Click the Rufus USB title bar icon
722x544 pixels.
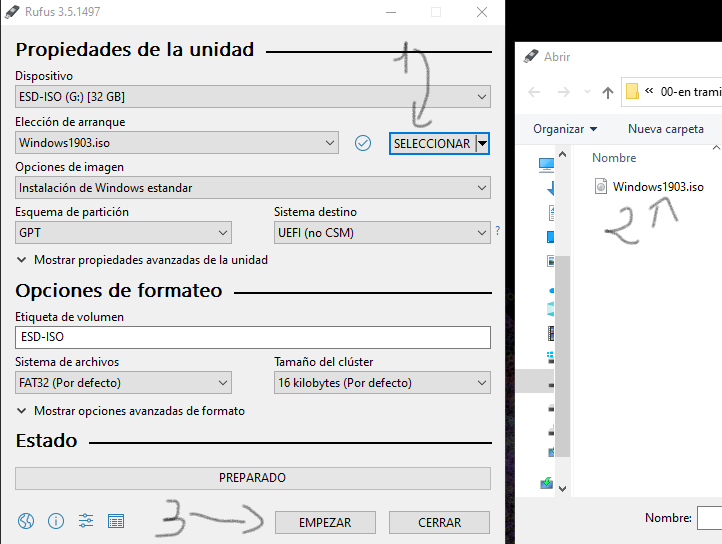coord(12,12)
